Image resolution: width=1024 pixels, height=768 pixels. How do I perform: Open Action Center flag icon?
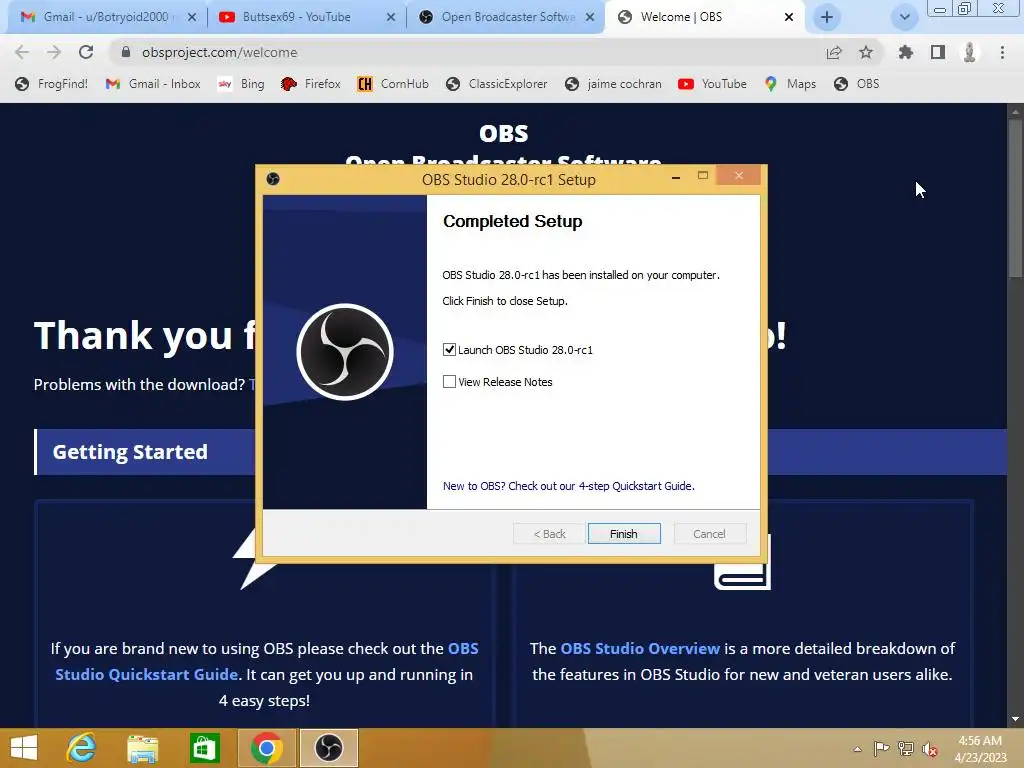point(881,748)
